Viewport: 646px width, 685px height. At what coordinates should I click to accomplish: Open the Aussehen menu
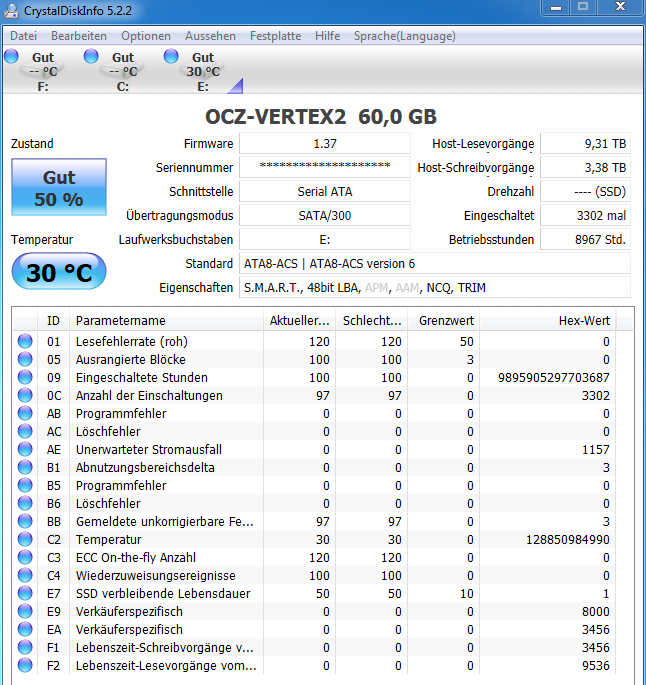[x=210, y=36]
